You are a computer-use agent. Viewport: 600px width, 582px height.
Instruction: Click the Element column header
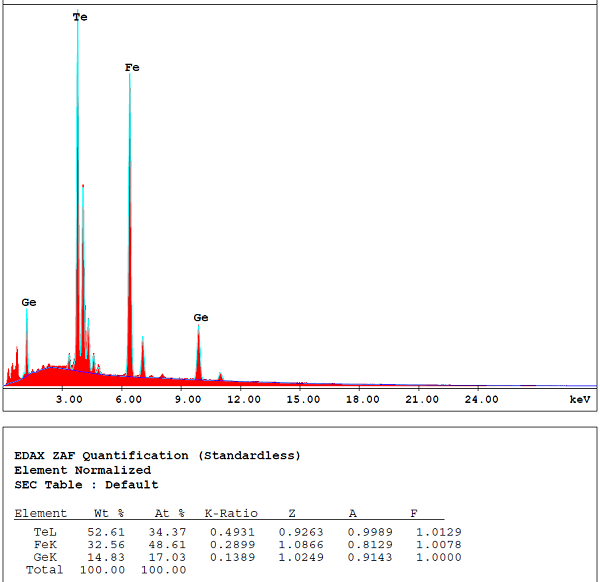tap(41, 514)
